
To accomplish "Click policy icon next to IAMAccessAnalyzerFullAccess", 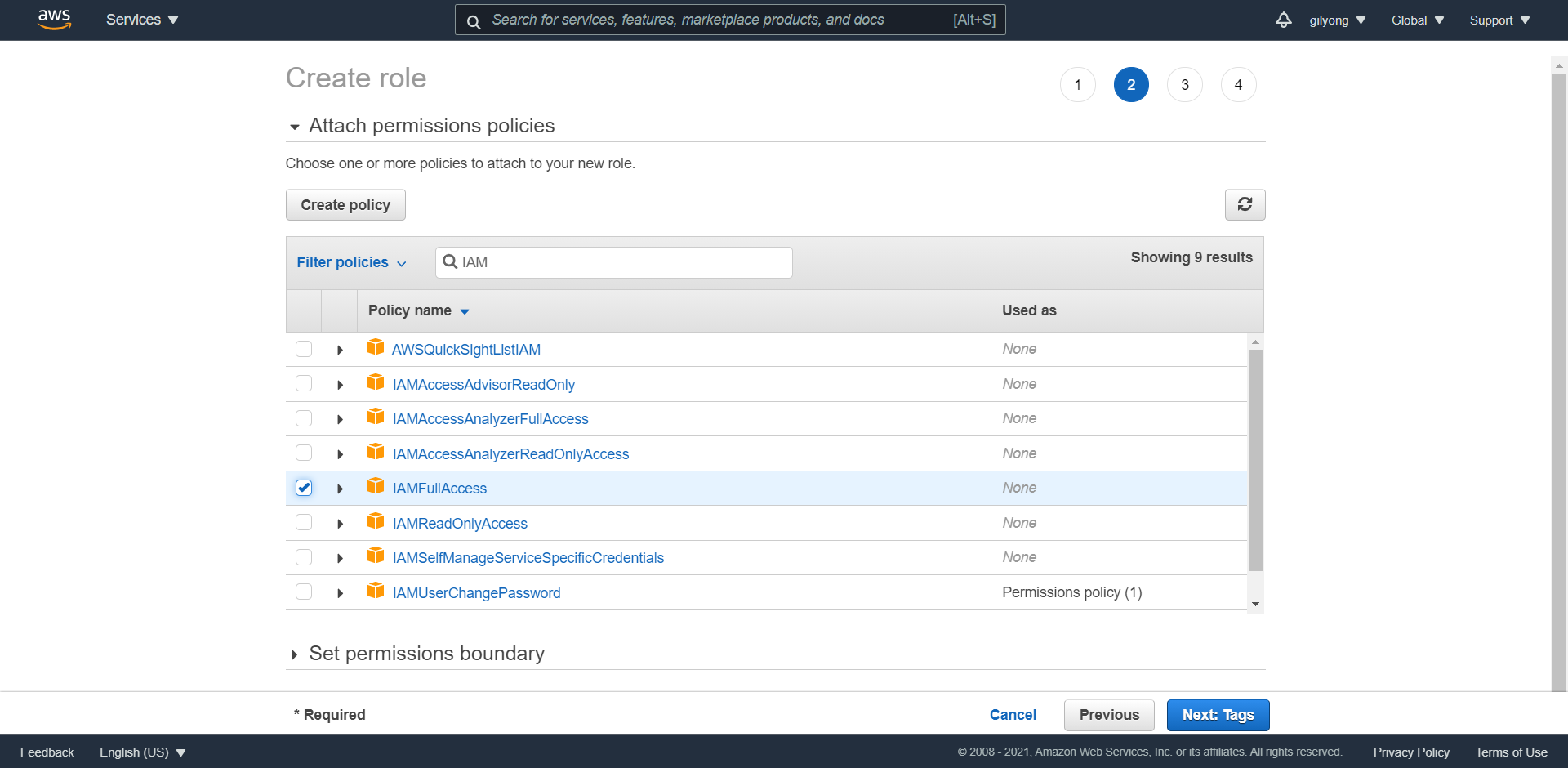I will [376, 417].
